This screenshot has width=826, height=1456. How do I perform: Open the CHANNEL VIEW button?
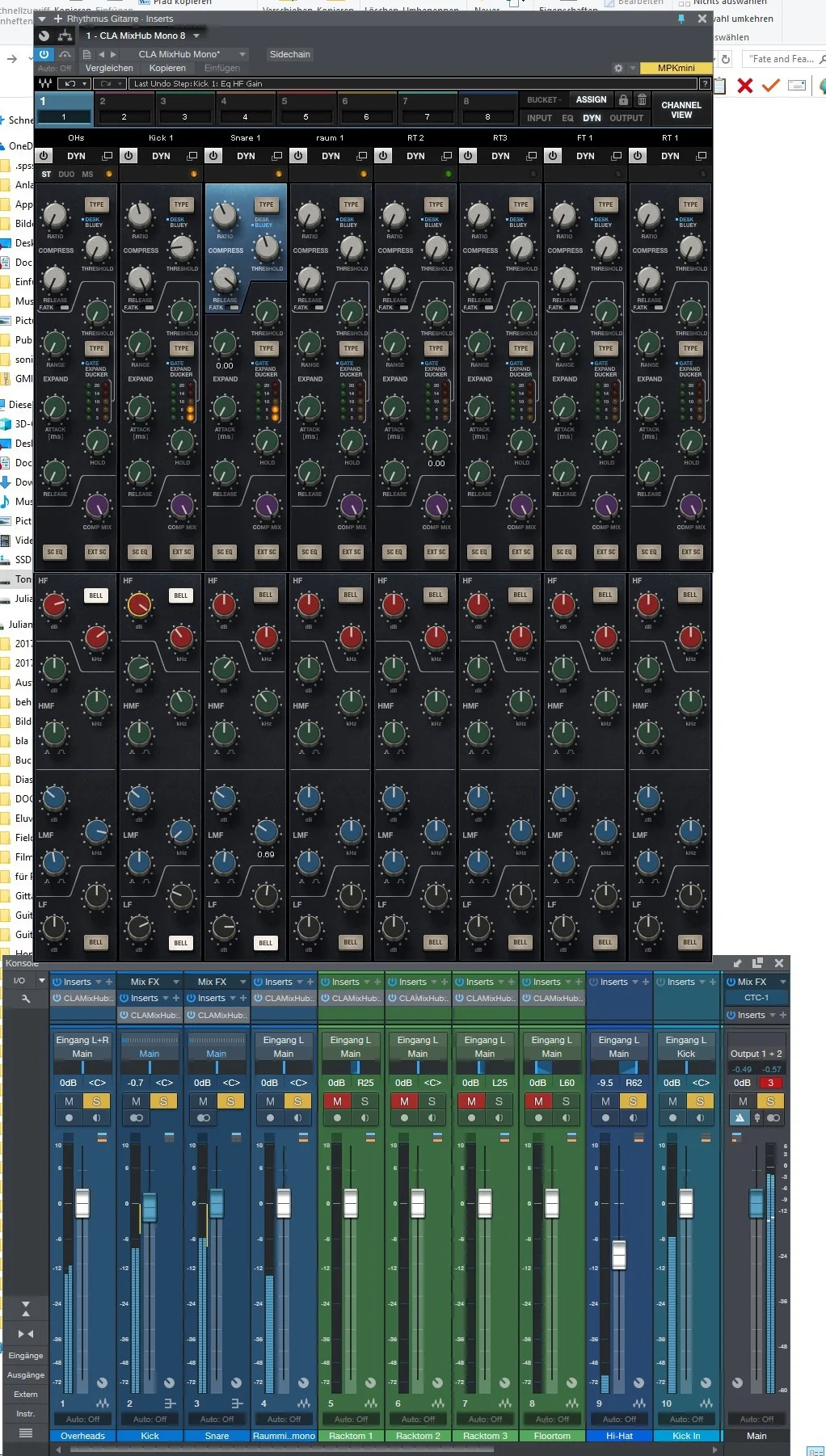click(681, 110)
